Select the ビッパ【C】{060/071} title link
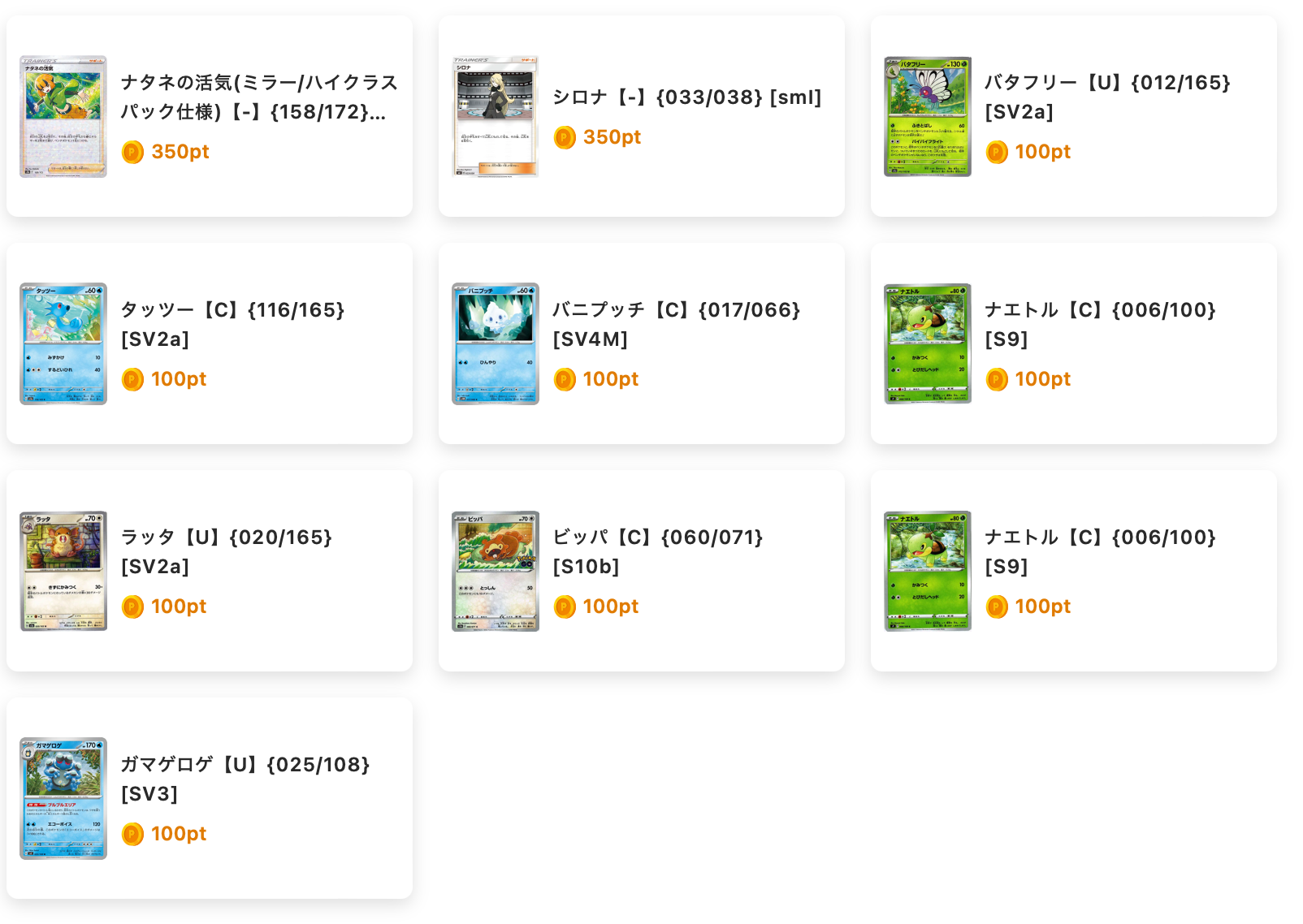 [x=658, y=552]
